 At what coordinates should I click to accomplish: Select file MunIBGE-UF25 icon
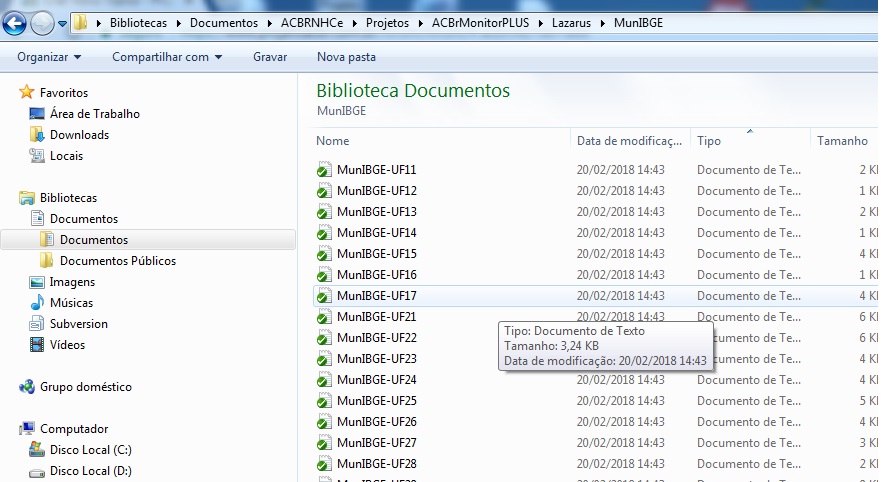click(x=324, y=401)
